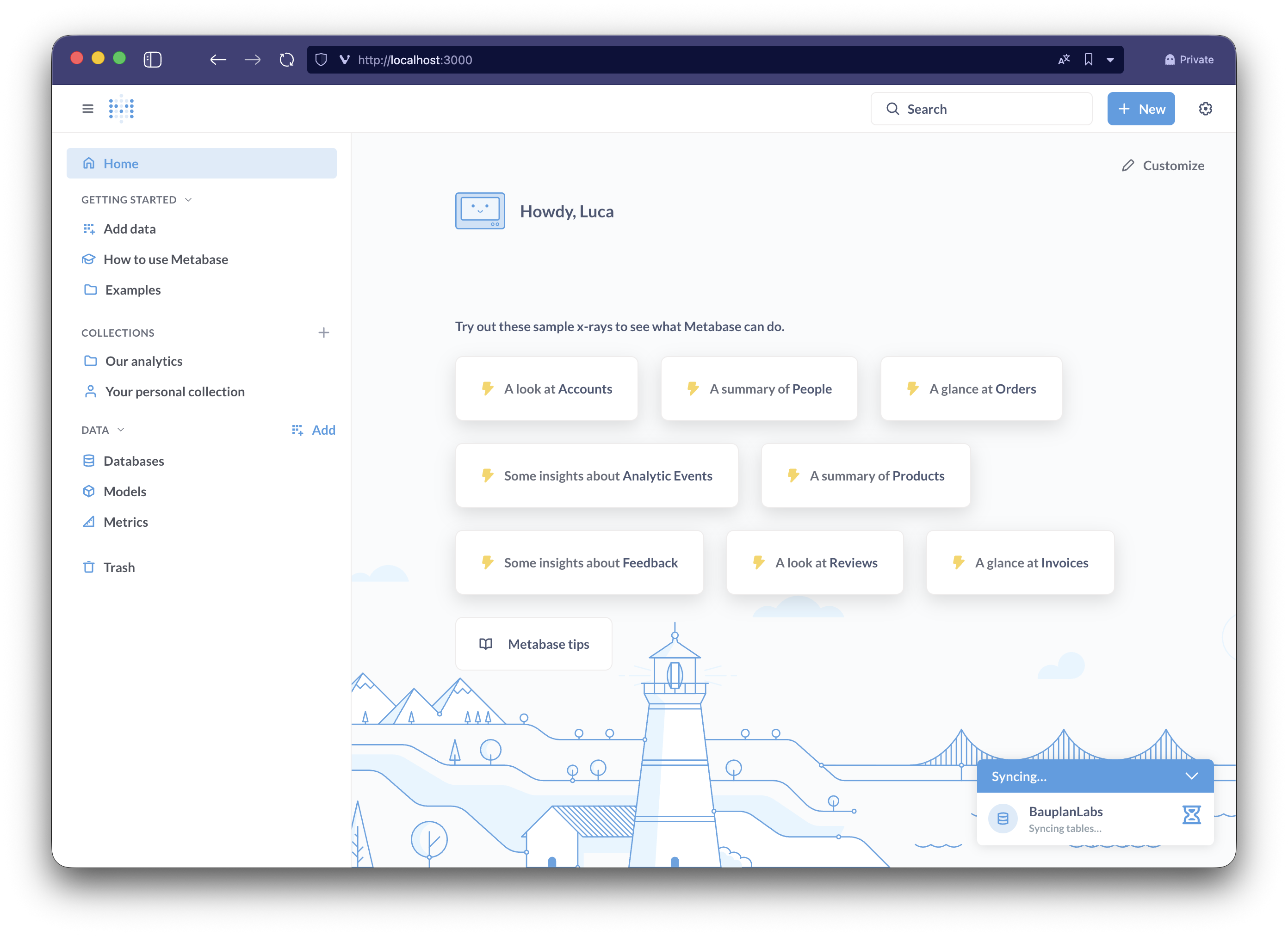
Task: Collapse the Getting Started section
Action: tap(189, 200)
